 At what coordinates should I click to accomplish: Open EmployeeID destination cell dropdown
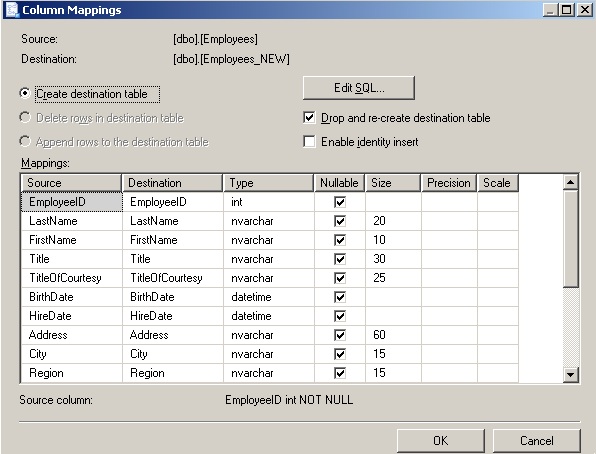point(173,202)
